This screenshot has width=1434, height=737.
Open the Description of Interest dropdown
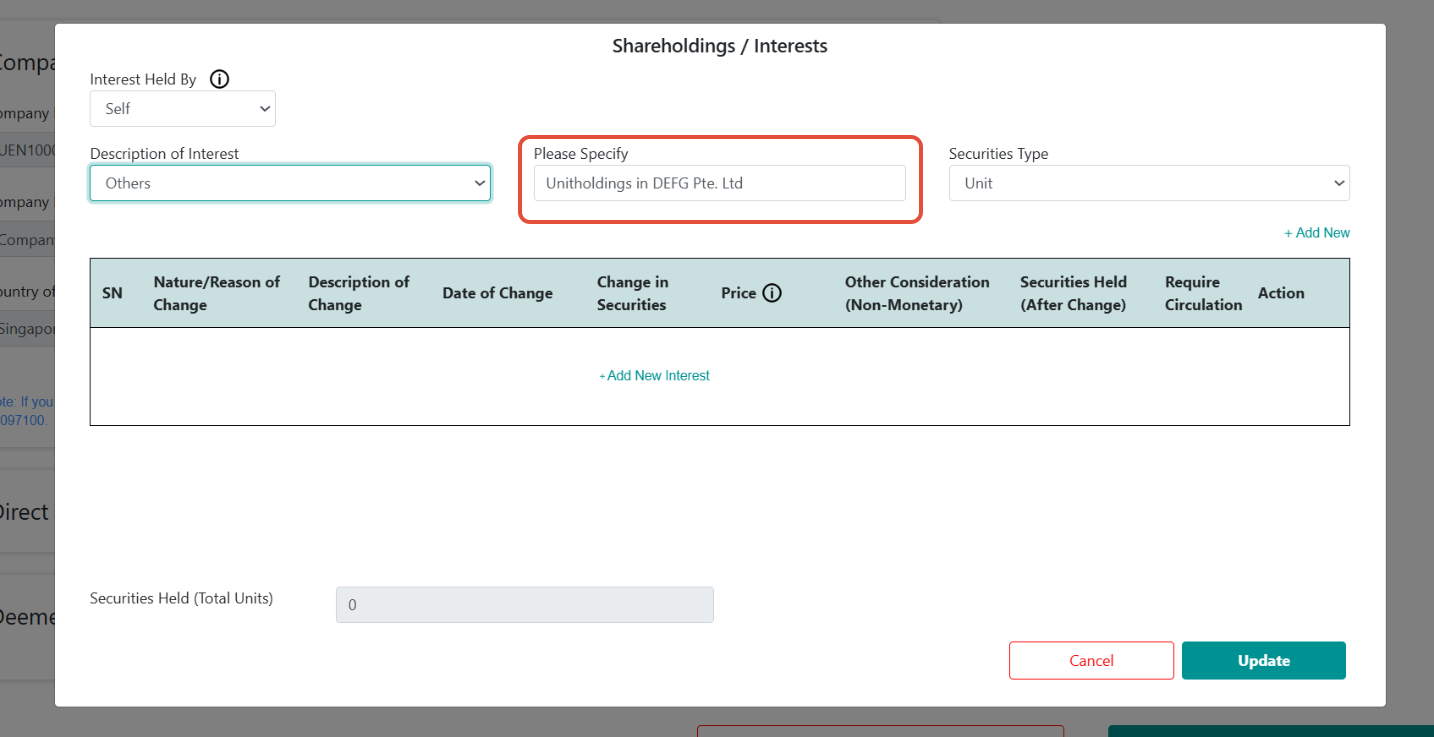290,183
